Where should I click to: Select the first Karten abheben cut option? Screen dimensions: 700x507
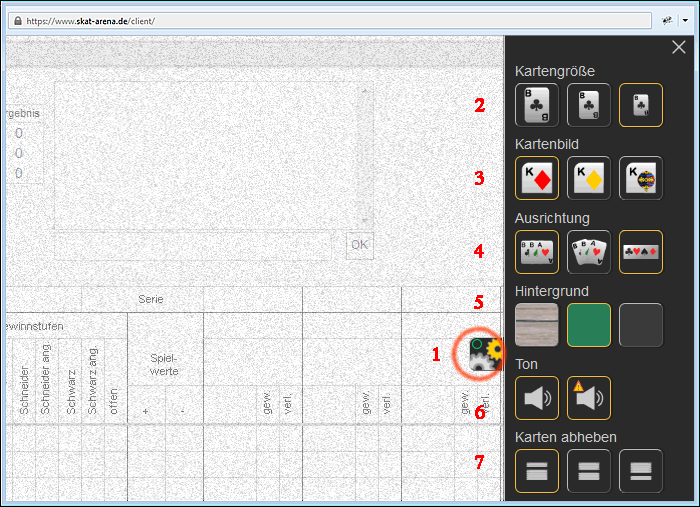(x=537, y=471)
